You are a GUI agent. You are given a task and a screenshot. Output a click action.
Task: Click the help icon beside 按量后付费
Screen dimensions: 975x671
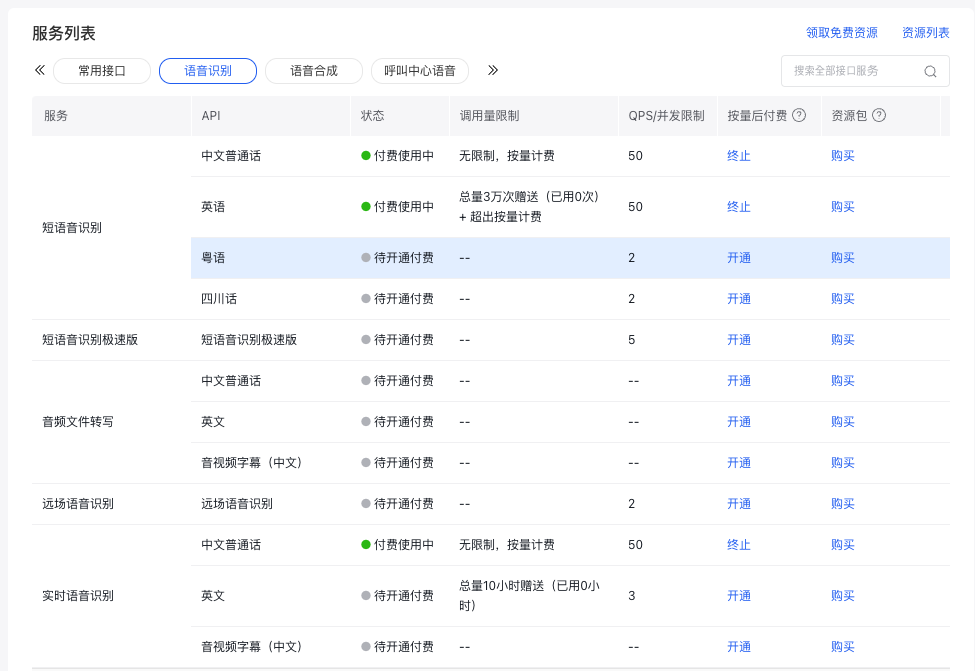coord(799,115)
